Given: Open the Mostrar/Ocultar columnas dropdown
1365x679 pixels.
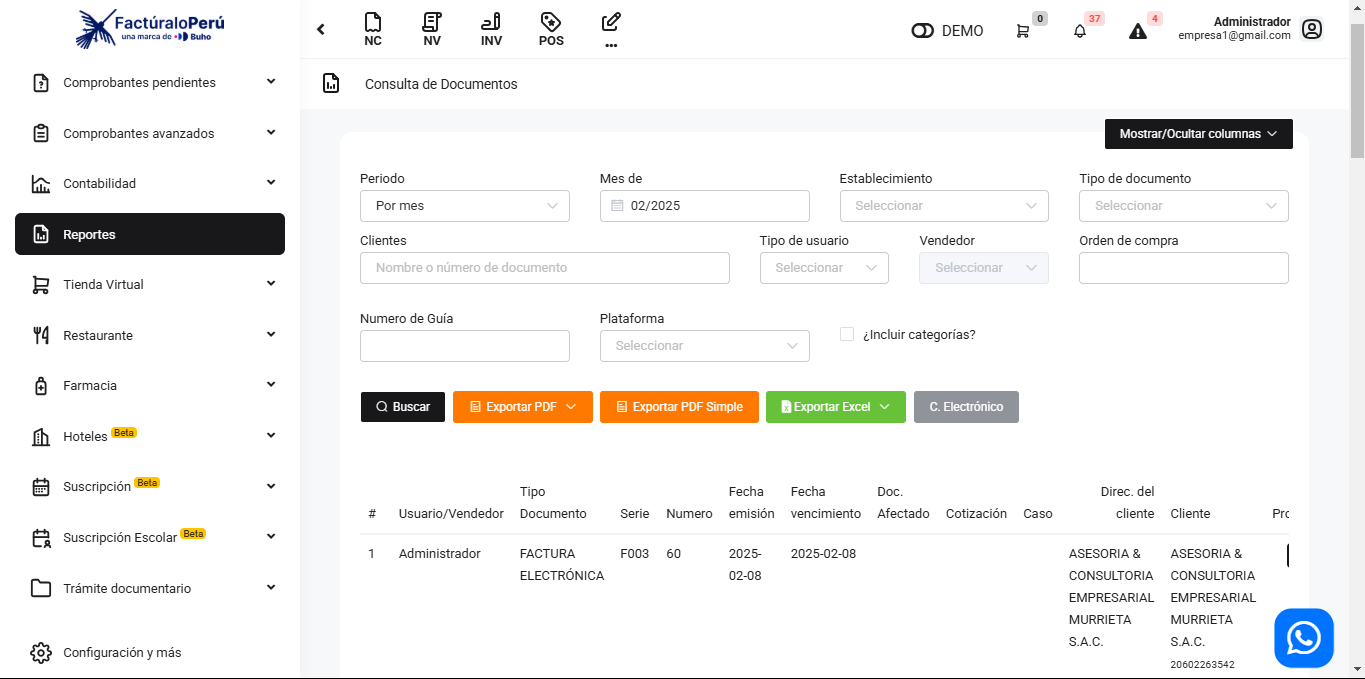Looking at the screenshot, I should 1198,134.
